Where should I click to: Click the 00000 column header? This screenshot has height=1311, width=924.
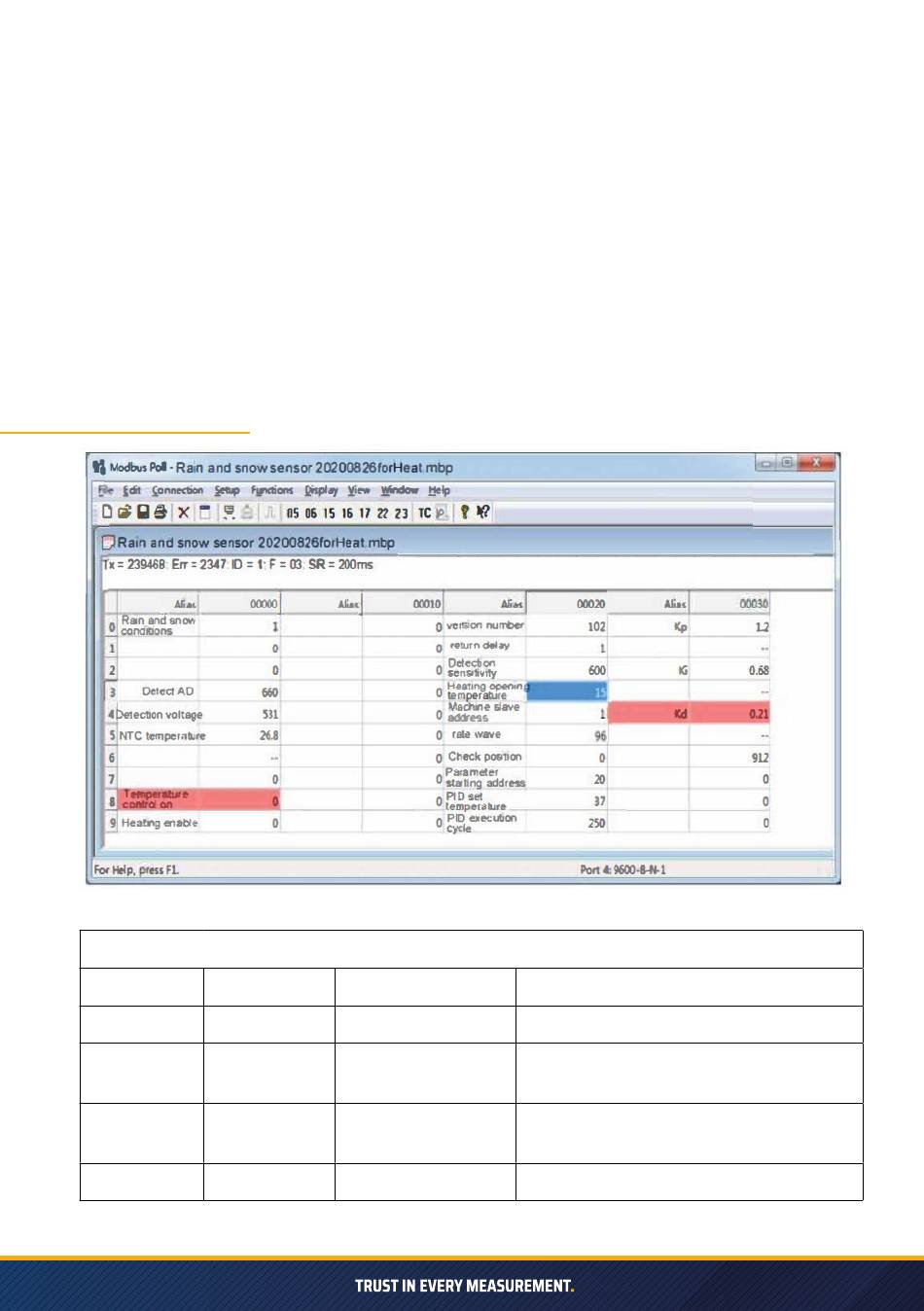(240, 604)
